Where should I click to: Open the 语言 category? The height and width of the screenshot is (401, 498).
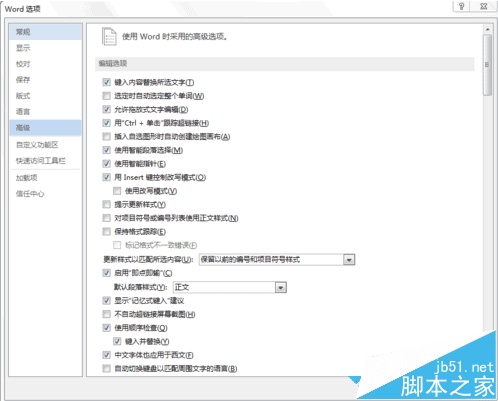coord(45,112)
